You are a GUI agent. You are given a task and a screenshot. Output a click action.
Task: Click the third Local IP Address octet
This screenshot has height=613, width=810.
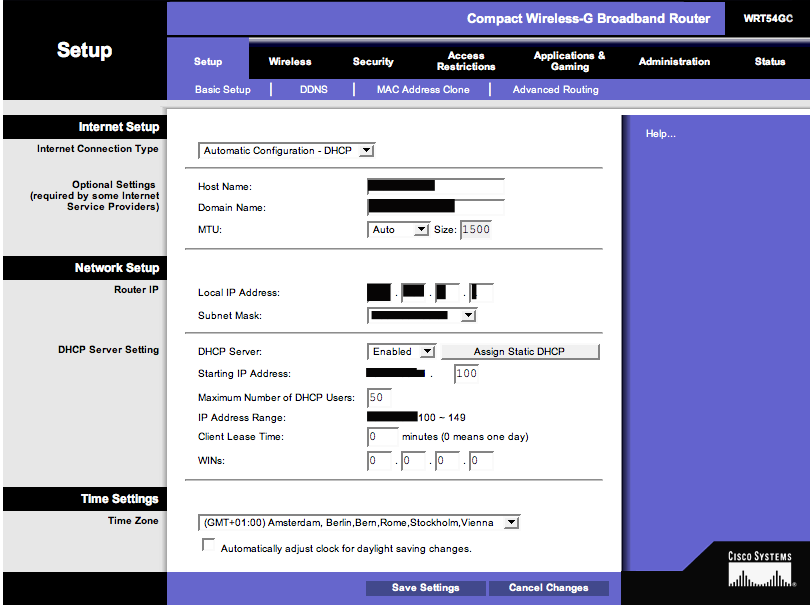[447, 292]
